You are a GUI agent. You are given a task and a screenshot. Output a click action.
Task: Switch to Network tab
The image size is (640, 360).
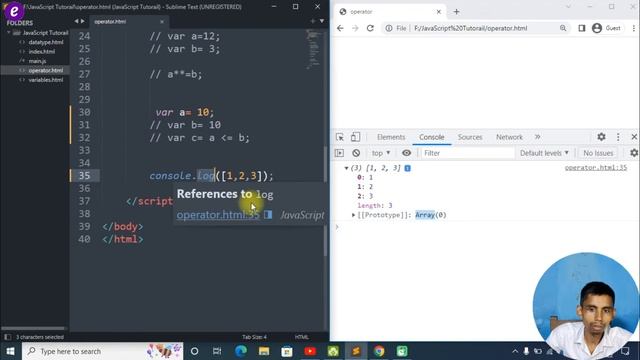[509, 137]
